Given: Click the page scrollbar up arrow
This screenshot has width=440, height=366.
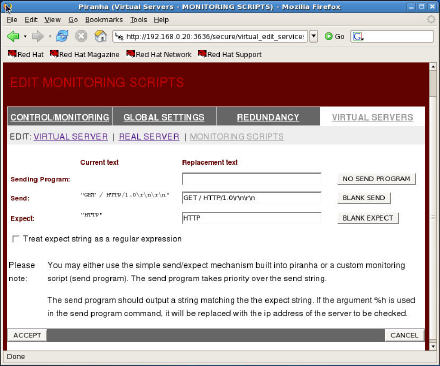Looking at the screenshot, I should (433, 67).
